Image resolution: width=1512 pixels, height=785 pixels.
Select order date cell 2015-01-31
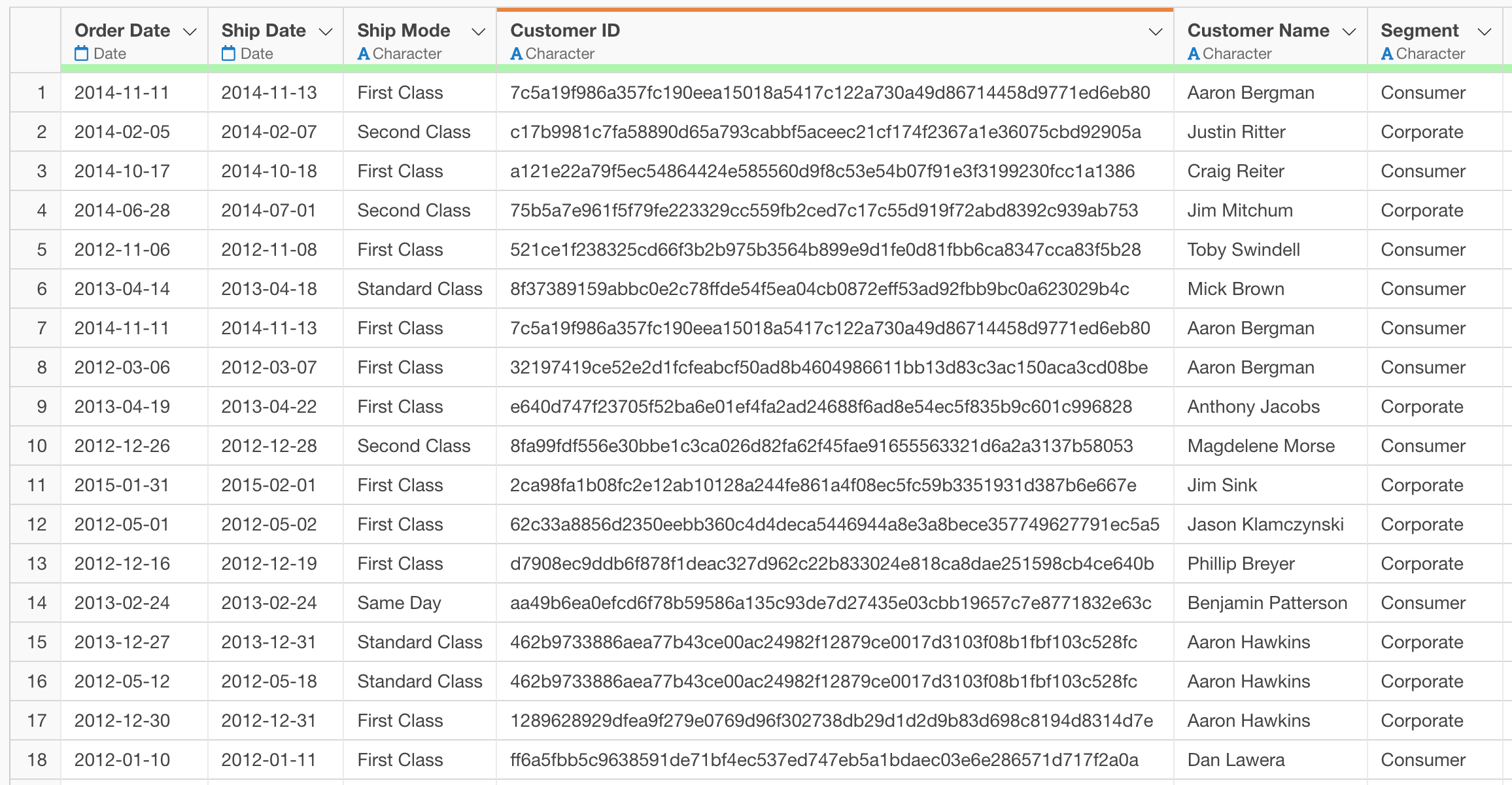(122, 485)
